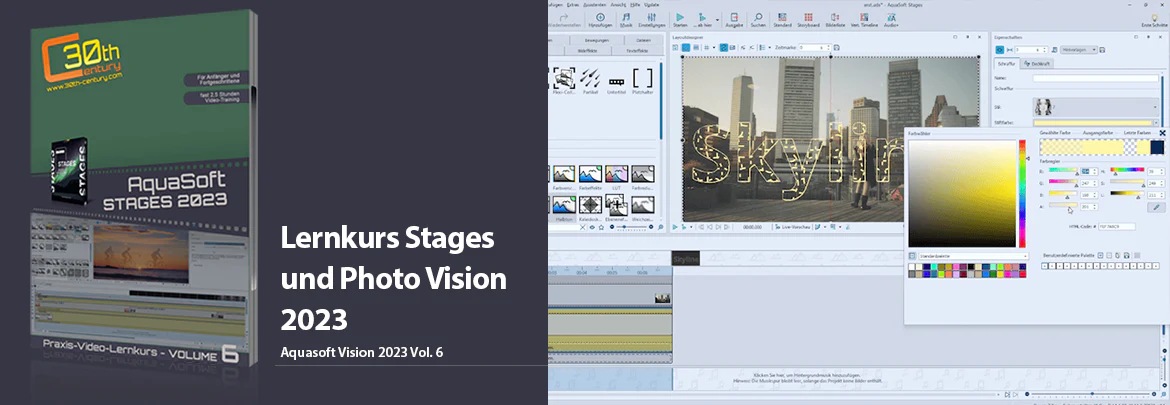The width and height of the screenshot is (1170, 405).
Task: Switch to the Storyboard view icon
Action: pyautogui.click(x=809, y=19)
